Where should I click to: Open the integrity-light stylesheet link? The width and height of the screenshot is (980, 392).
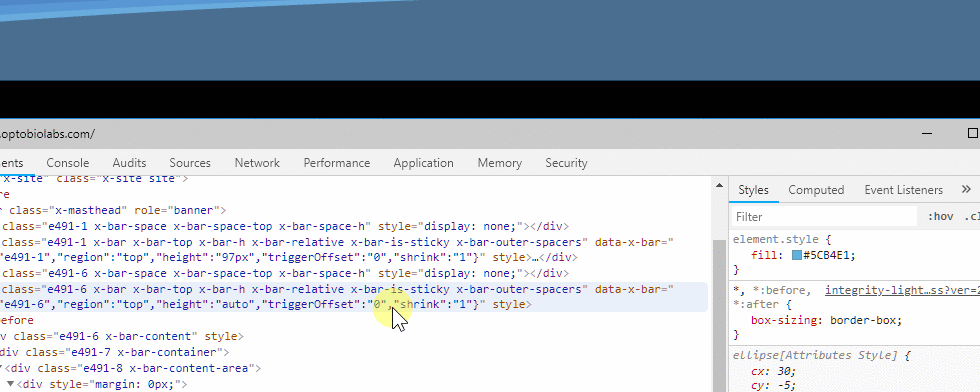[902, 291]
